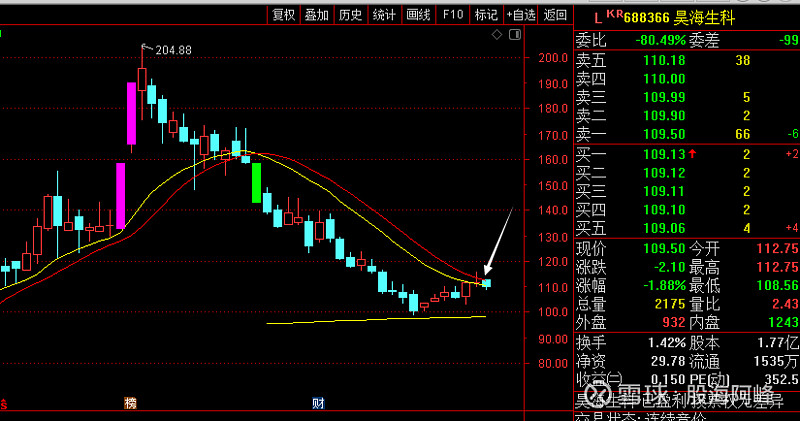The image size is (800, 421).
Task: Select the 叠加 overlay button
Action: point(317,15)
